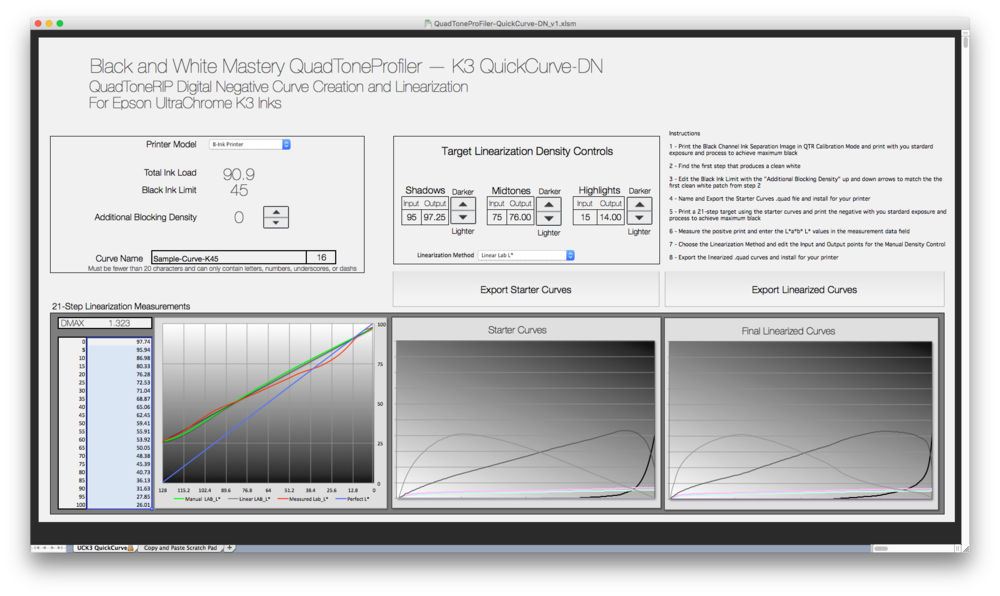Open the Printer Model dropdown
Viewport: 1000px width, 596px height.
click(x=249, y=145)
